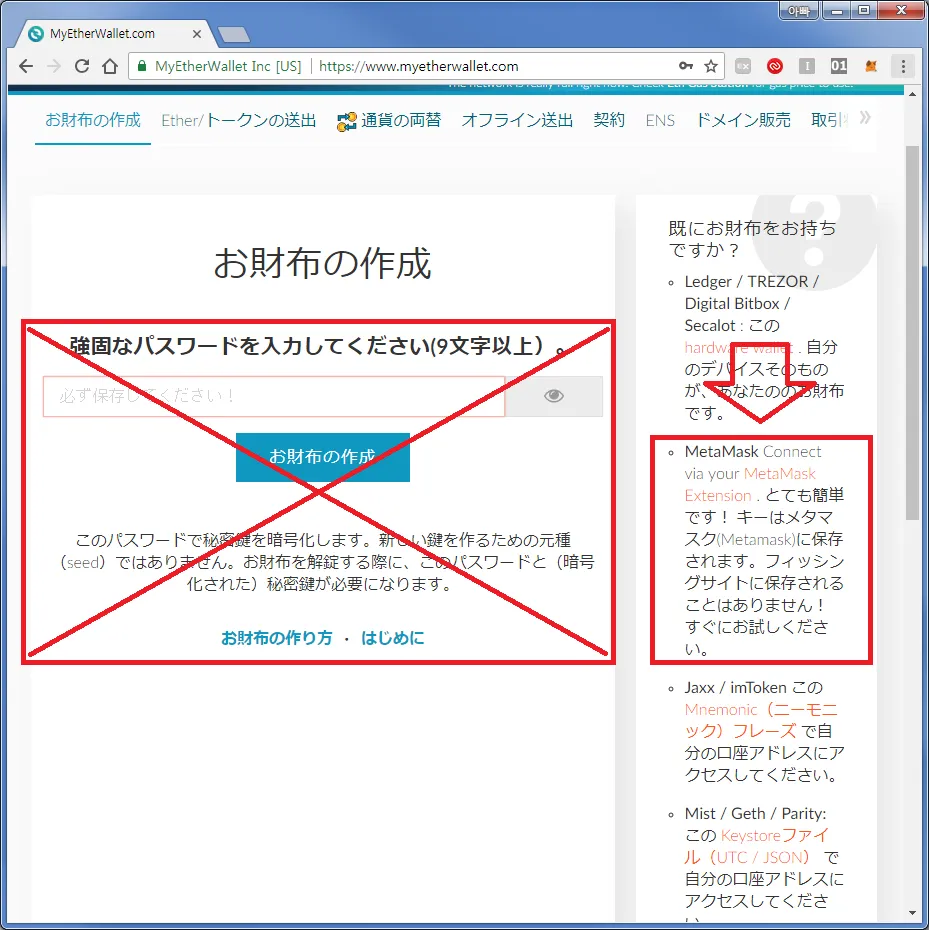Screen dimensions: 929x930
Task: Open the MetaMask fox extension
Action: 871,66
